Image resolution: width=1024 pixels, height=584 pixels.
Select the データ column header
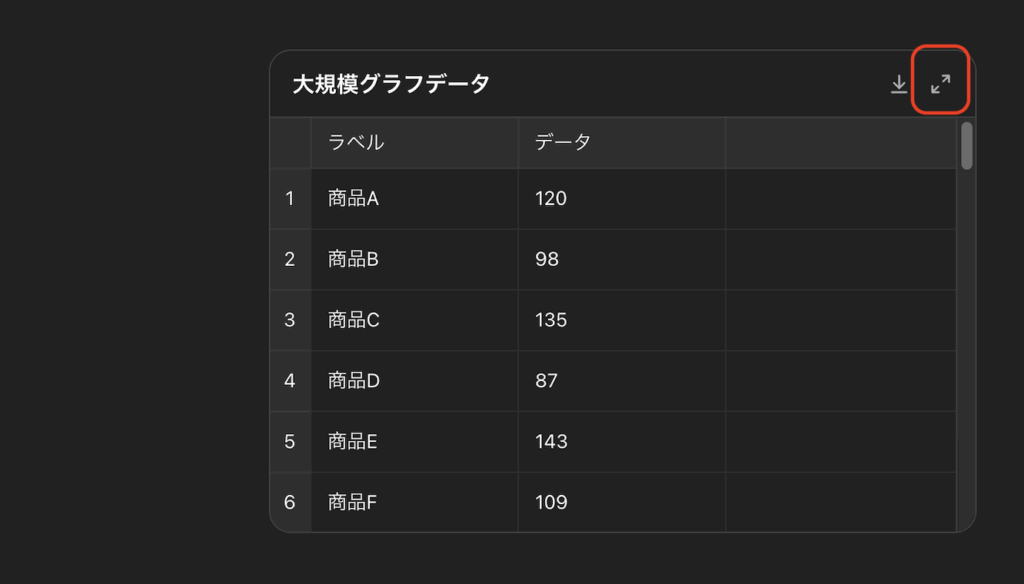(x=622, y=142)
